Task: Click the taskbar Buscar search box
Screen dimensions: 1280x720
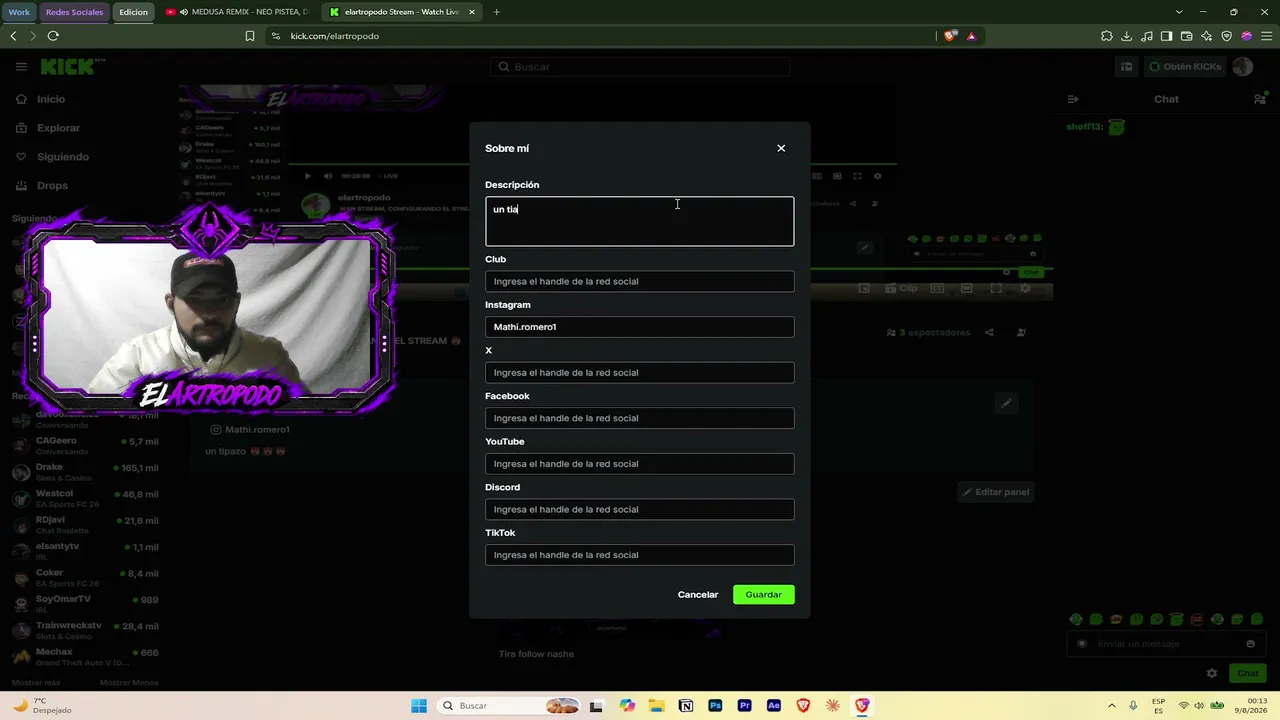Action: coord(510,706)
